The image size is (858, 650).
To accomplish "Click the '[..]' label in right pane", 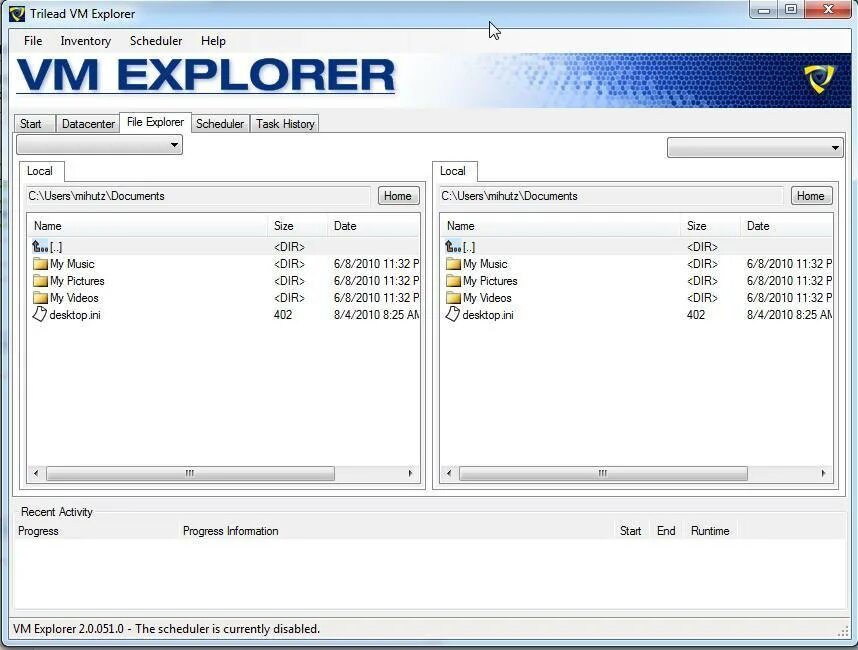I will point(469,247).
